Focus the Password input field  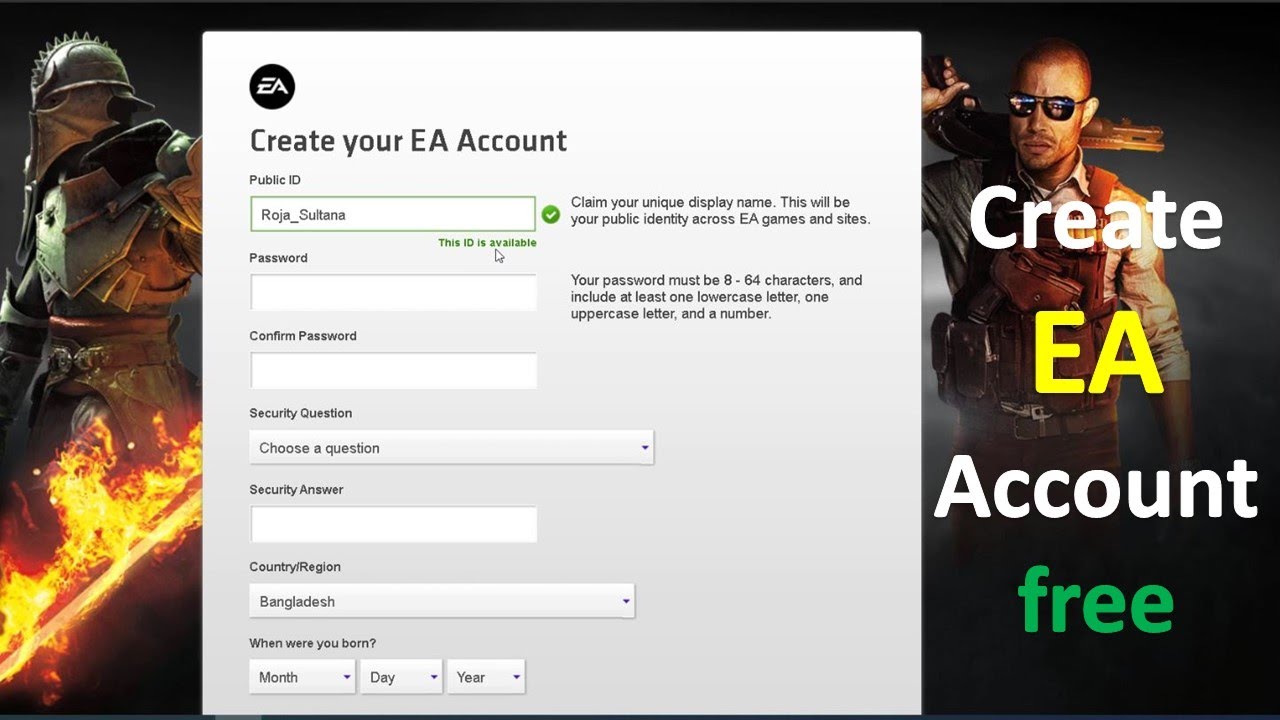[x=393, y=292]
